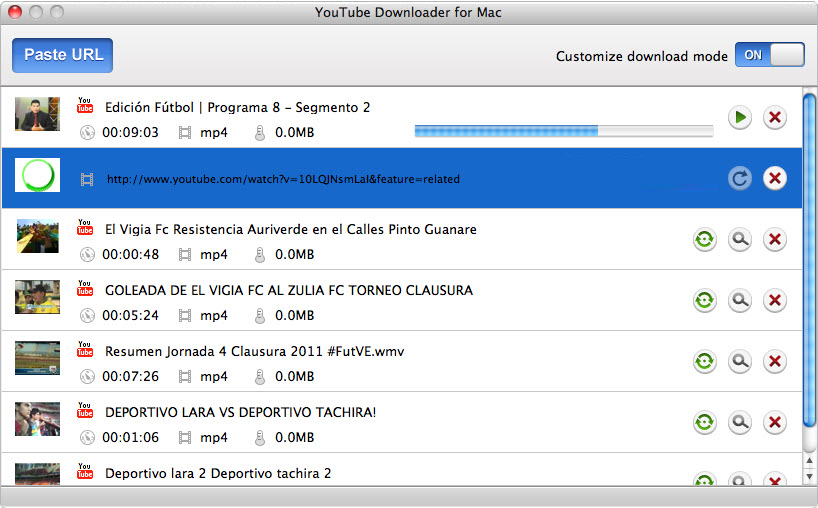Image resolution: width=818 pixels, height=508 pixels.
Task: Click the scrollbar down arrow
Action: 810,476
